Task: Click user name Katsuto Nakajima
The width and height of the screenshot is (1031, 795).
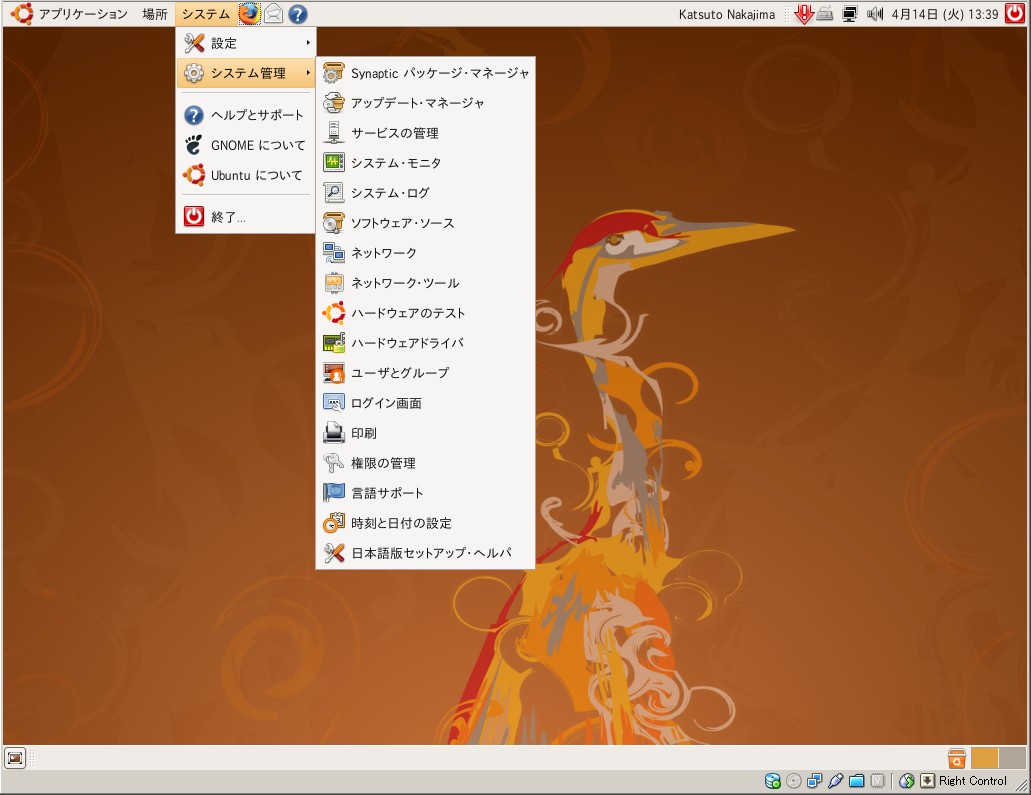Action: (x=727, y=14)
